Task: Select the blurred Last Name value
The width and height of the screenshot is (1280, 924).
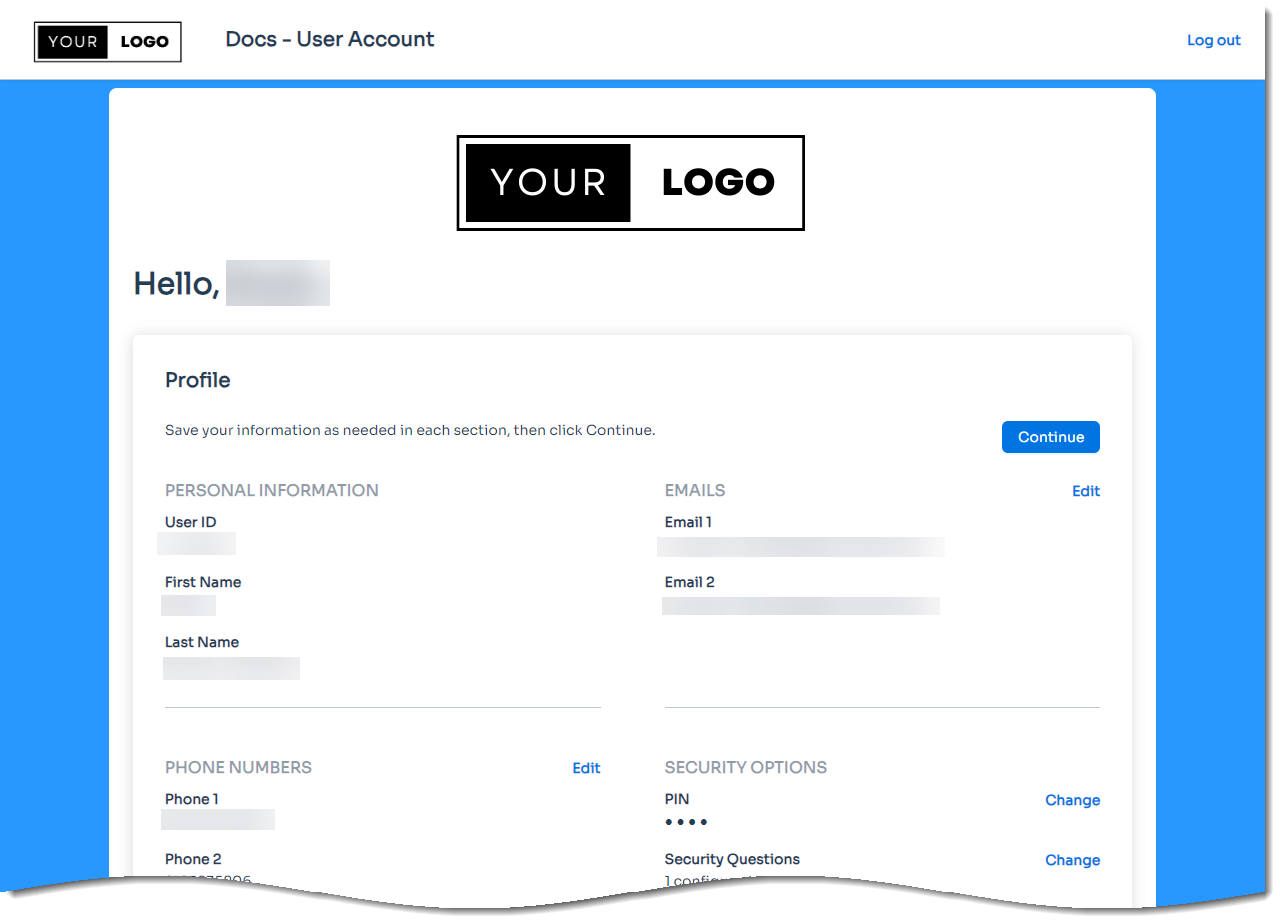Action: pos(231,668)
